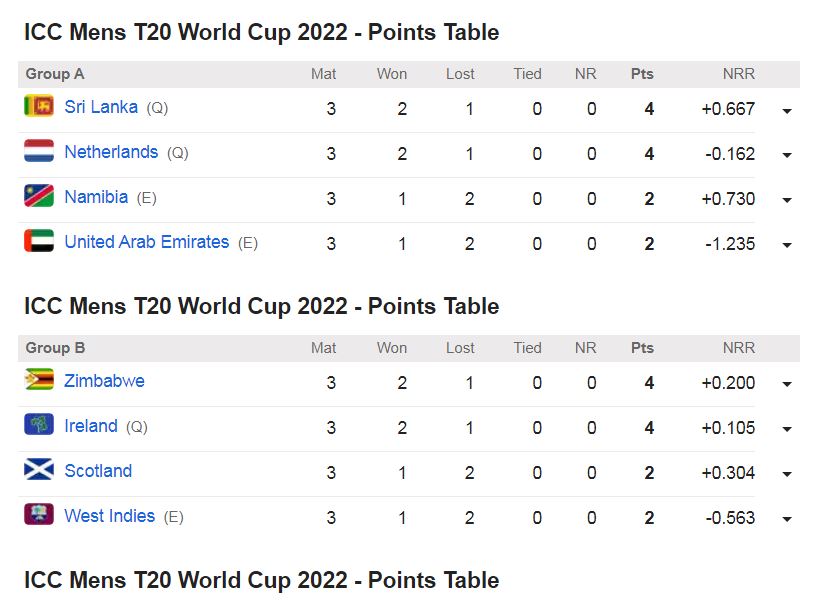Viewport: 813px width, 606px height.
Task: Click the West Indies team logo icon
Action: point(39,516)
